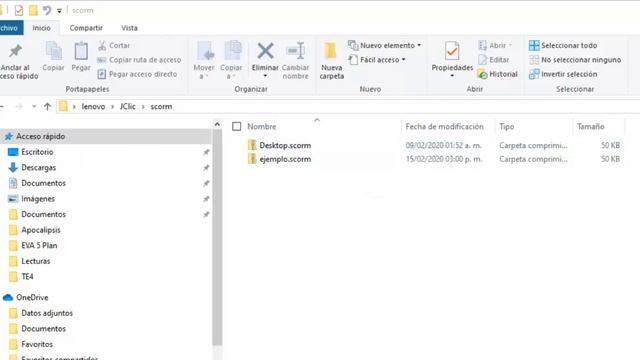Click Seleccionar todo

click(x=563, y=45)
